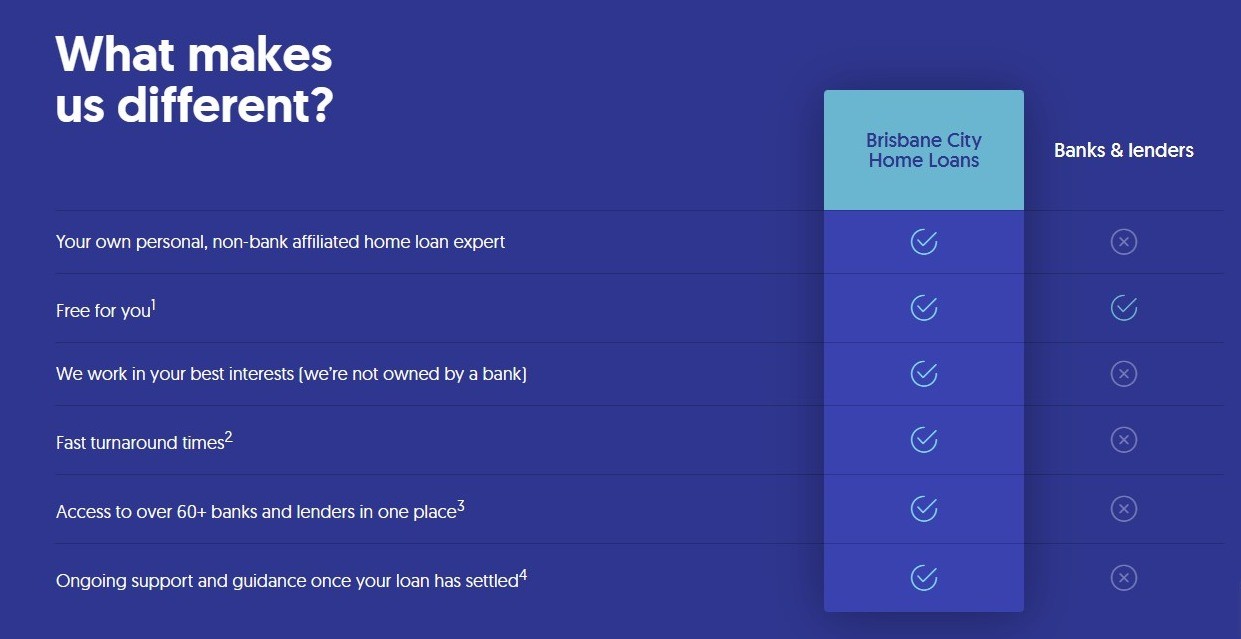Click Brisbane checkmark for Ongoing support row
This screenshot has width=1241, height=639.
924,578
